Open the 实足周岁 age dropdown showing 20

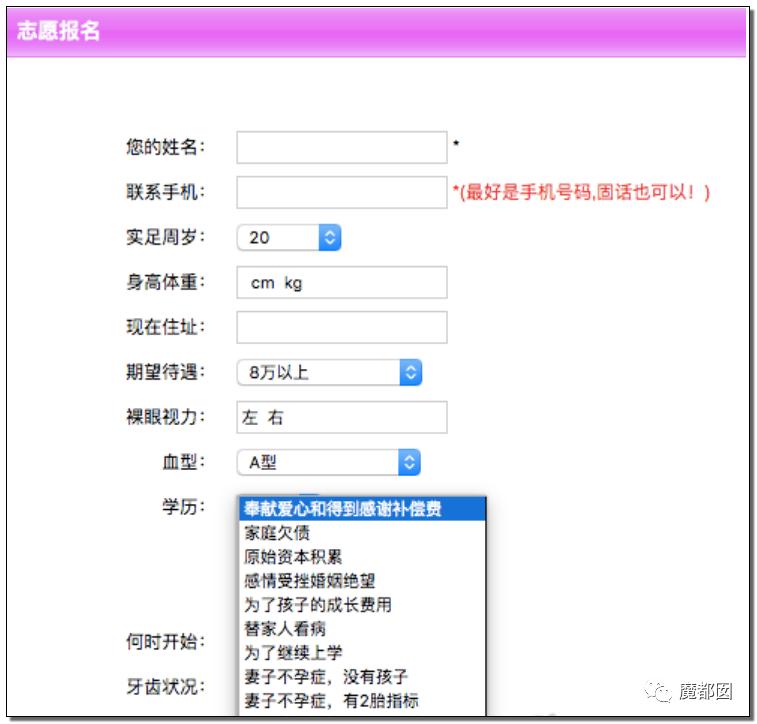(289, 237)
